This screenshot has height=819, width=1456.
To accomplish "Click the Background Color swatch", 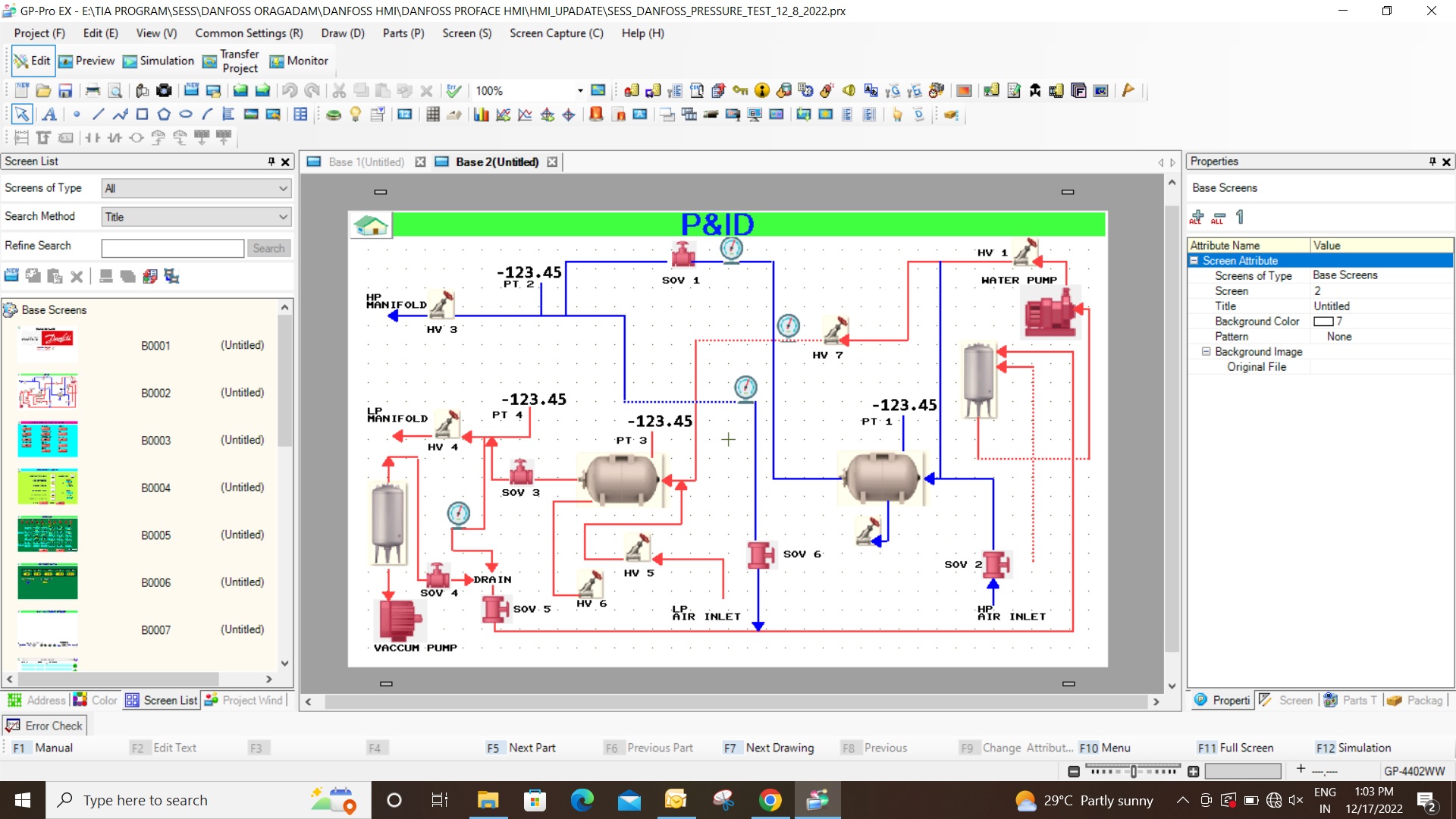I will click(1323, 322).
